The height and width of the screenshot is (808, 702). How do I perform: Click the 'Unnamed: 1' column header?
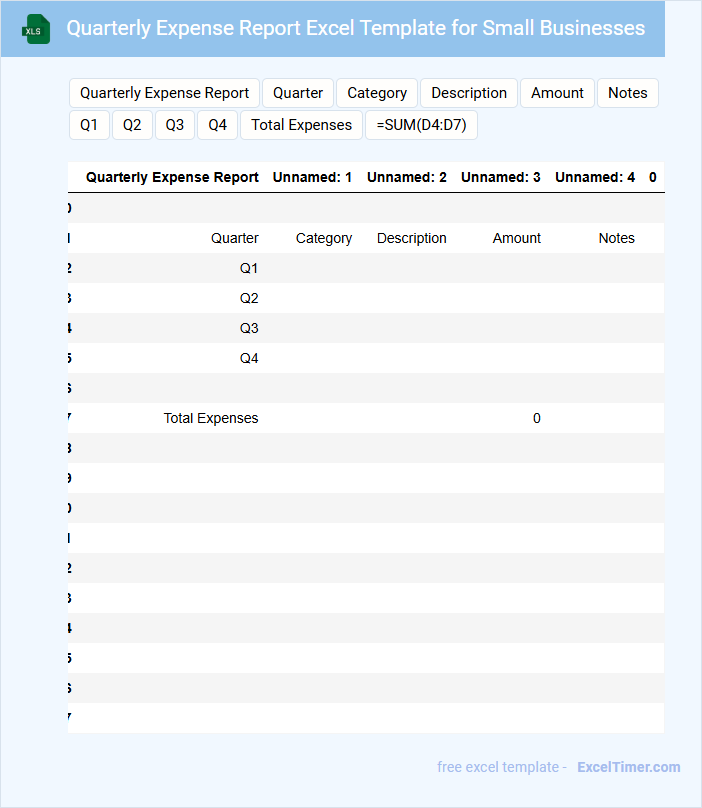tap(312, 177)
